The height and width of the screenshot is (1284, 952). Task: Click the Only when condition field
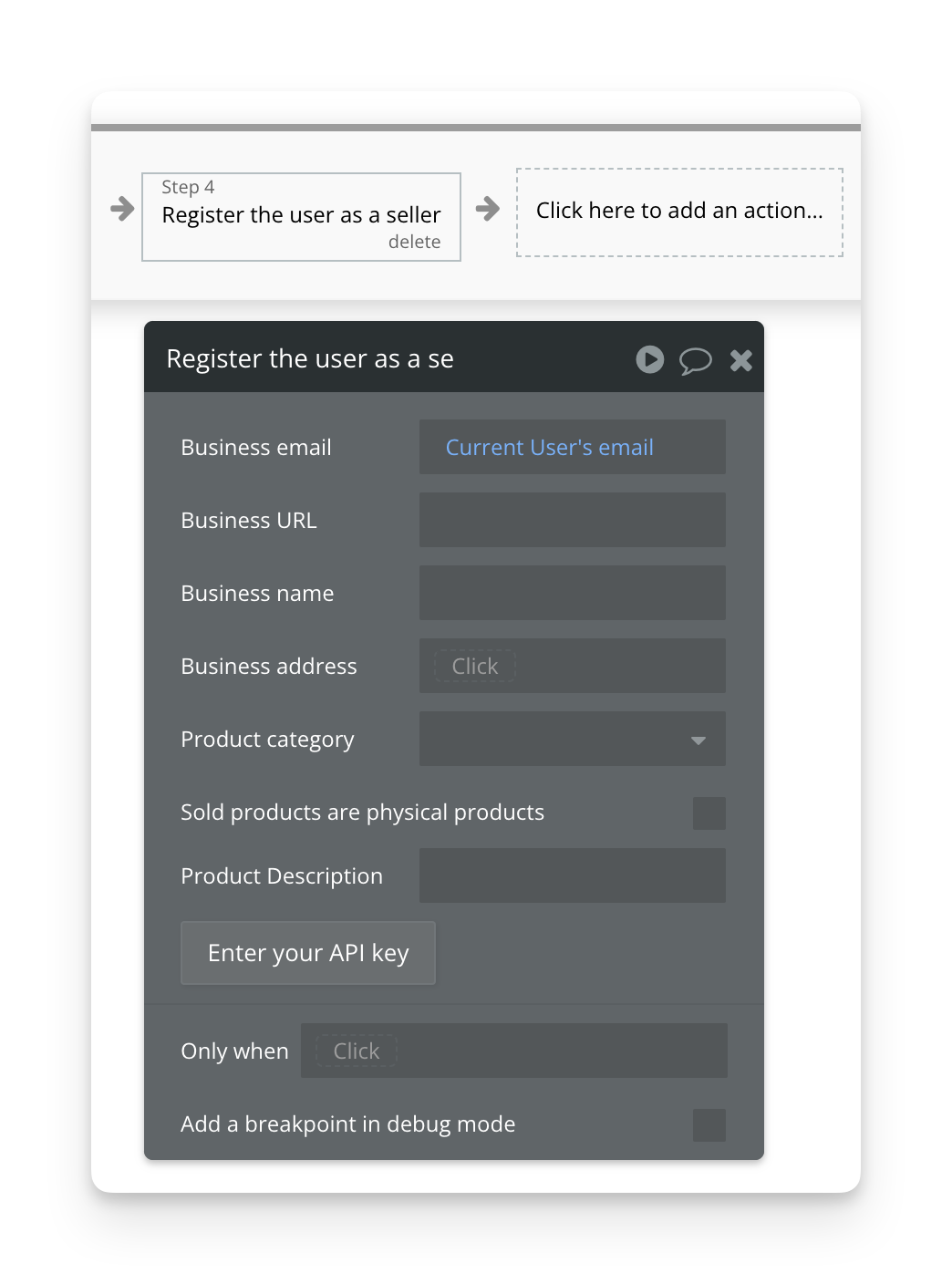[x=514, y=1051]
